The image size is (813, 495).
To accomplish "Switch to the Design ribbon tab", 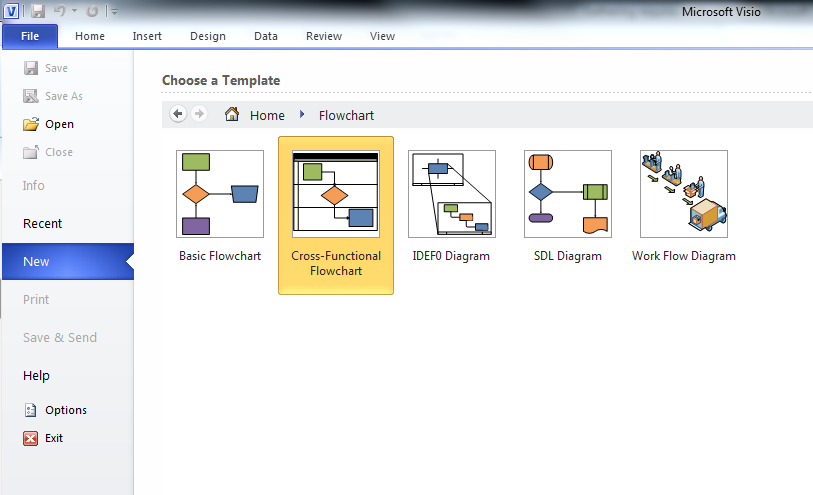I will click(x=208, y=36).
